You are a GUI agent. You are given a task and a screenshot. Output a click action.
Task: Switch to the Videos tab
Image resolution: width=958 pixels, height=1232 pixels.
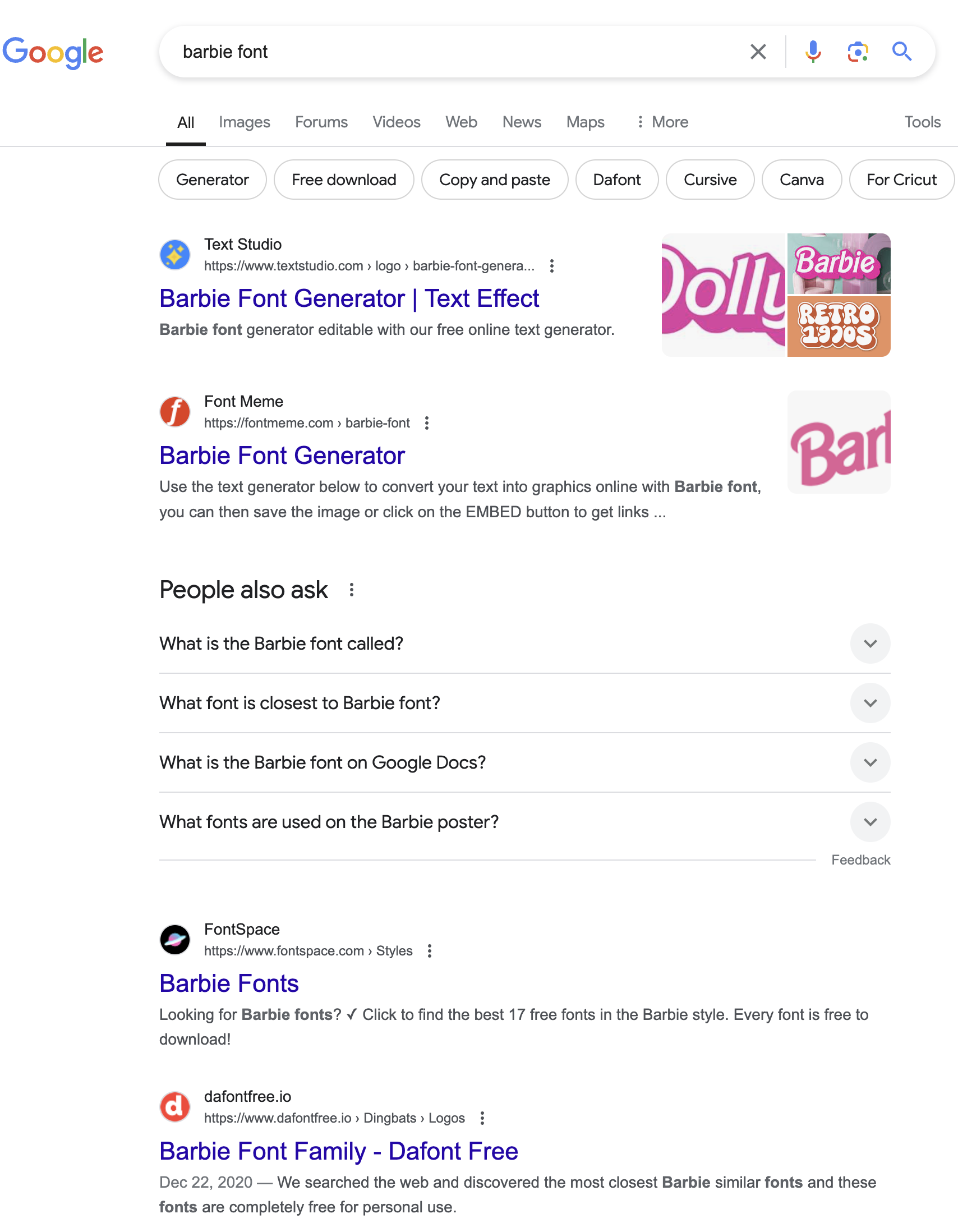click(x=397, y=122)
